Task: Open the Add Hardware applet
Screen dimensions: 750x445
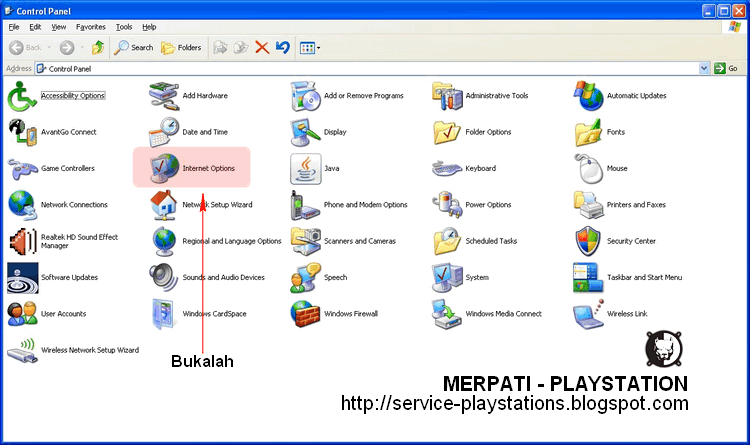Action: [x=164, y=96]
